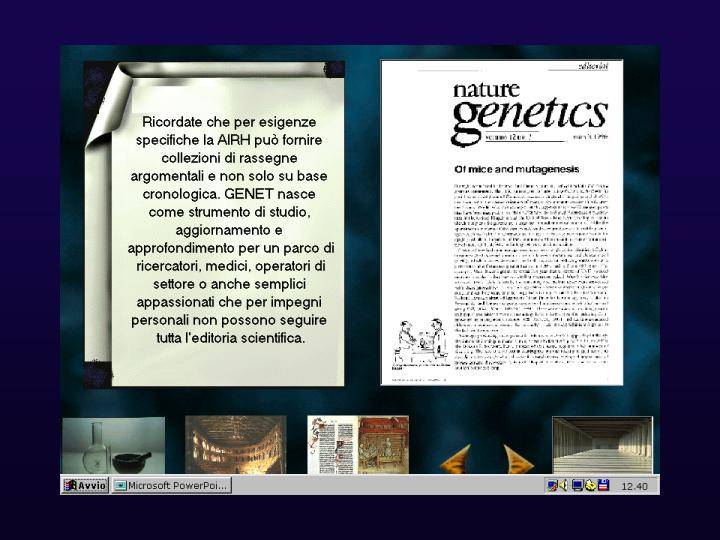Click the 12.40 taskbar clock

tap(634, 486)
